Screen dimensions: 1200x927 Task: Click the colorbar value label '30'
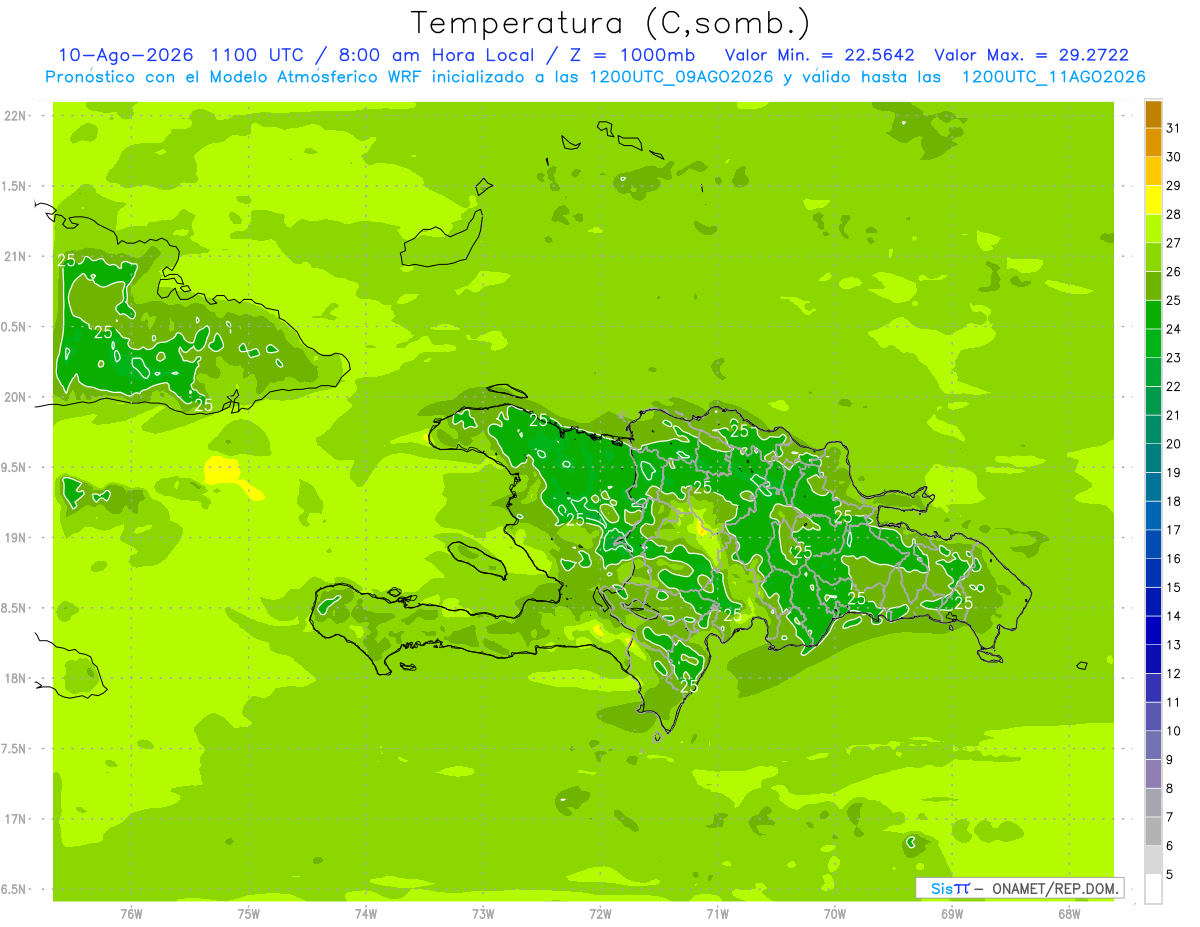click(1174, 157)
